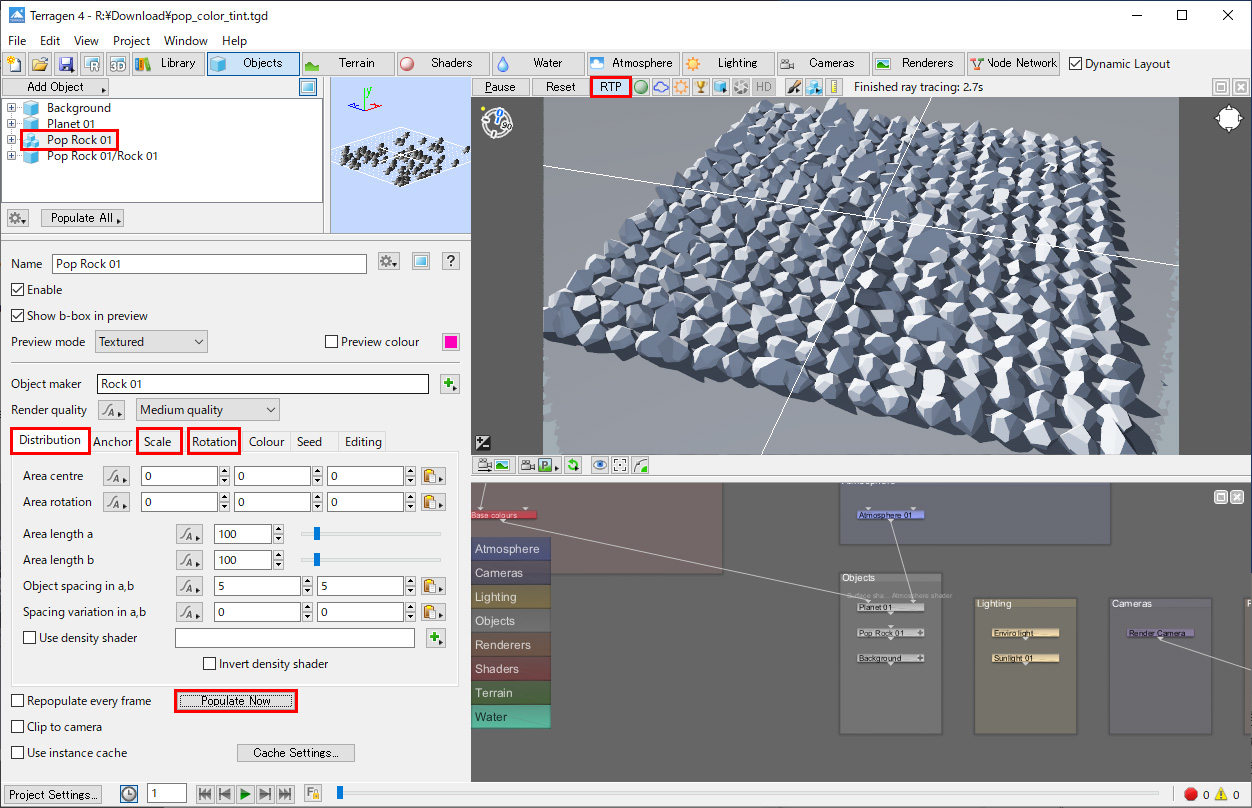Uncheck the Dynamic Layout checkbox

tap(1076, 64)
